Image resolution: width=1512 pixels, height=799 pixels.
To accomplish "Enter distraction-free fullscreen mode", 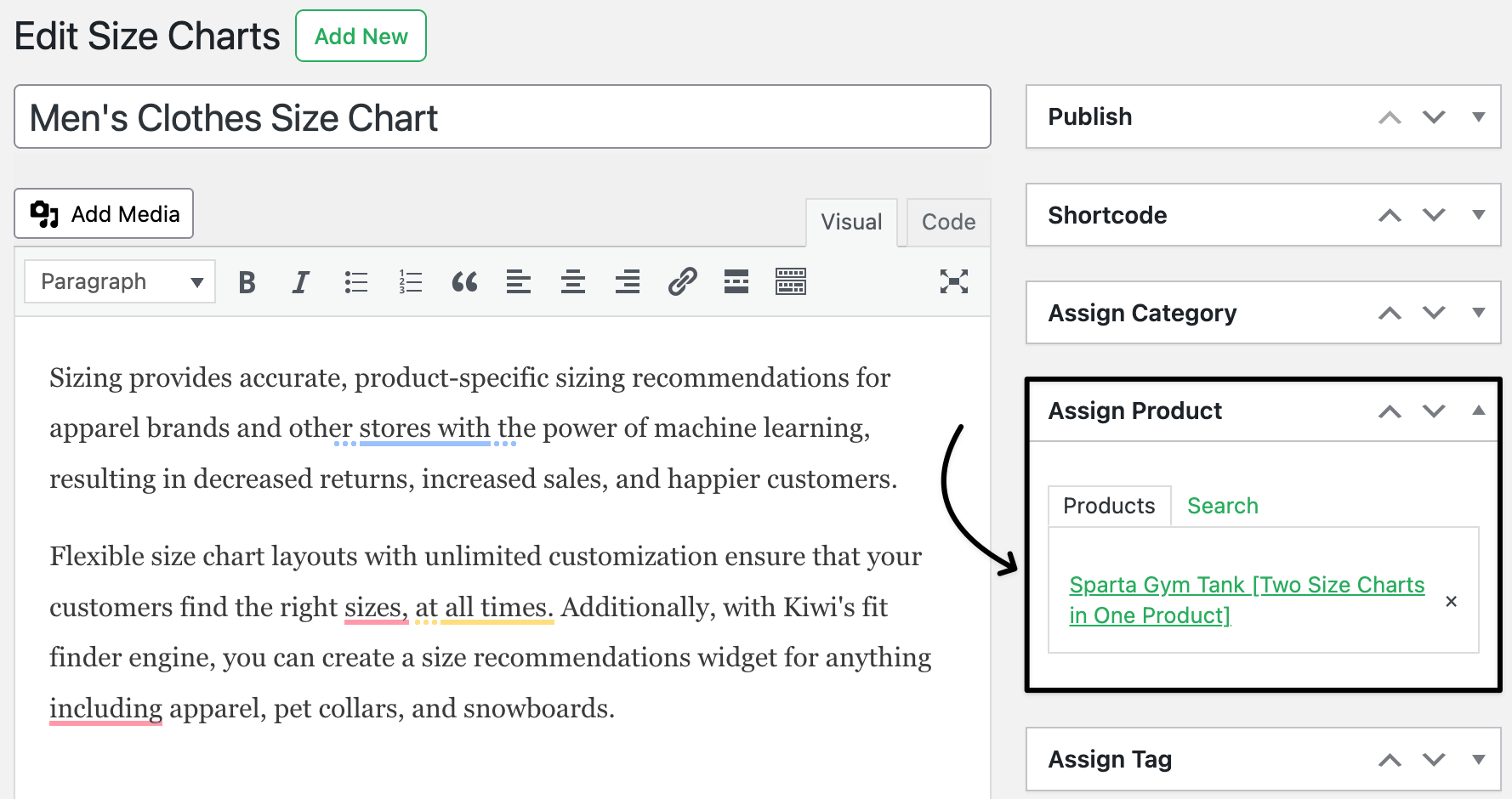I will coord(954,281).
